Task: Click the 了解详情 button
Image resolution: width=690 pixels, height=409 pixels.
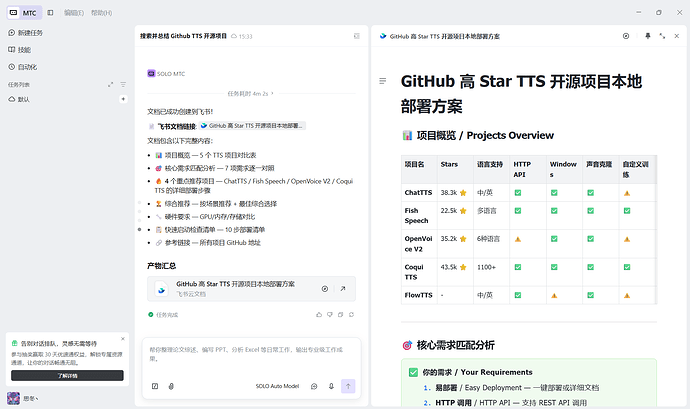Action: coord(67,376)
